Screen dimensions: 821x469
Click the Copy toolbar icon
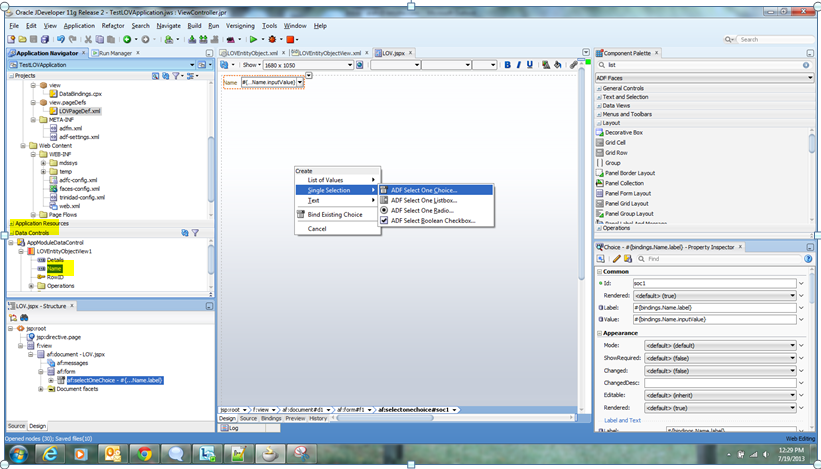pyautogui.click(x=99, y=39)
